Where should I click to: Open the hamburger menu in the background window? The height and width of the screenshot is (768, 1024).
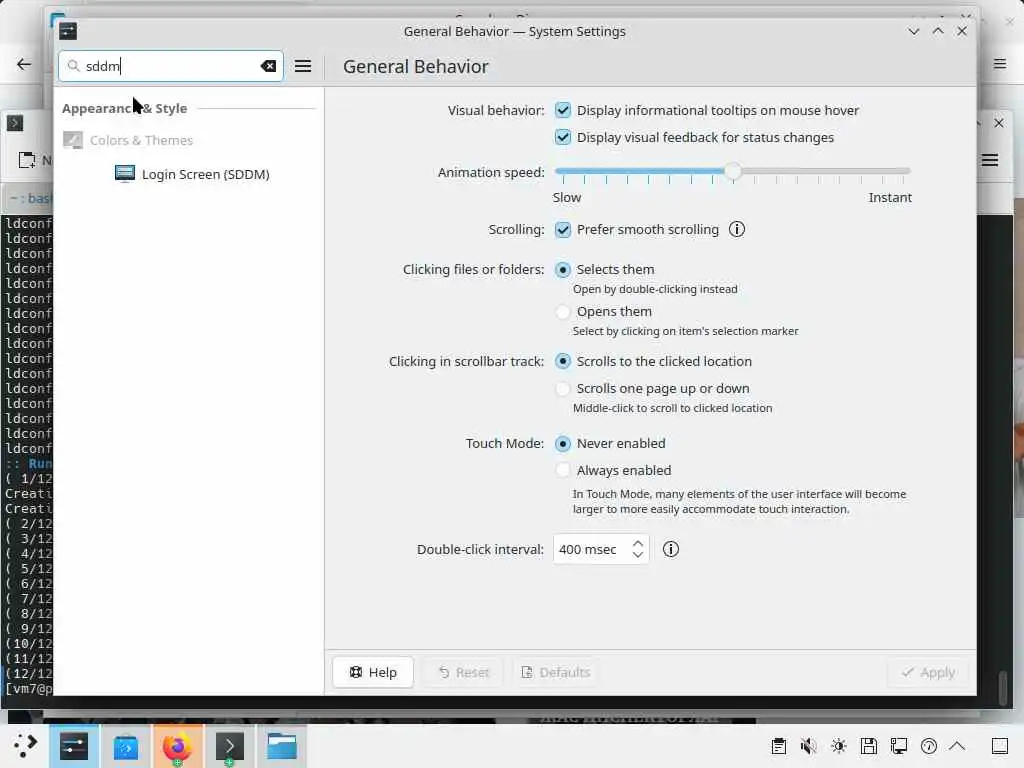click(1000, 64)
